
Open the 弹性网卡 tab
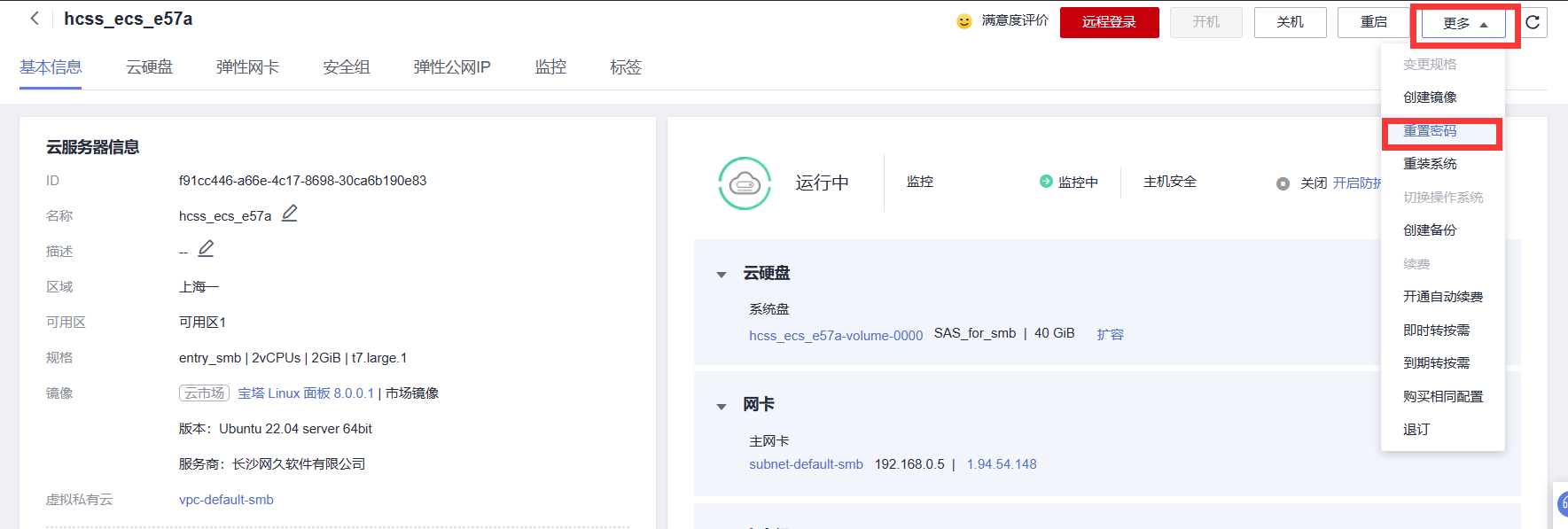coord(247,67)
